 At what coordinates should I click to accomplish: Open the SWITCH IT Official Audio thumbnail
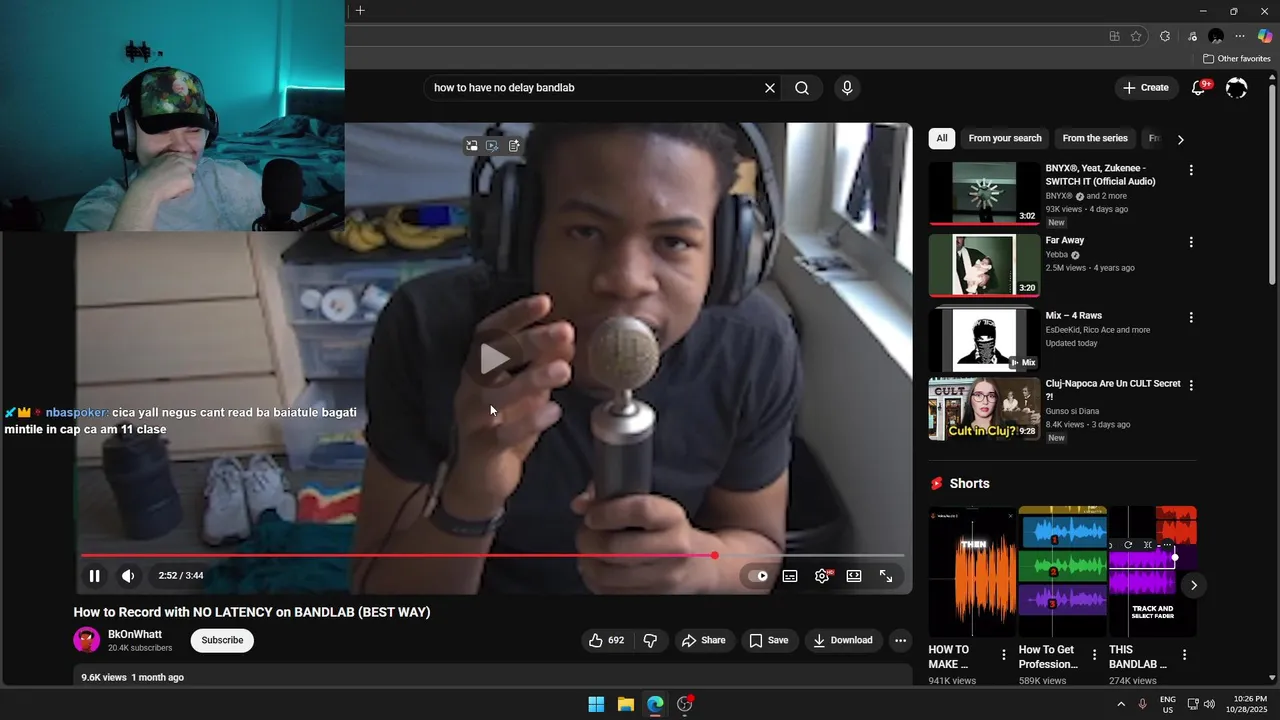click(984, 193)
